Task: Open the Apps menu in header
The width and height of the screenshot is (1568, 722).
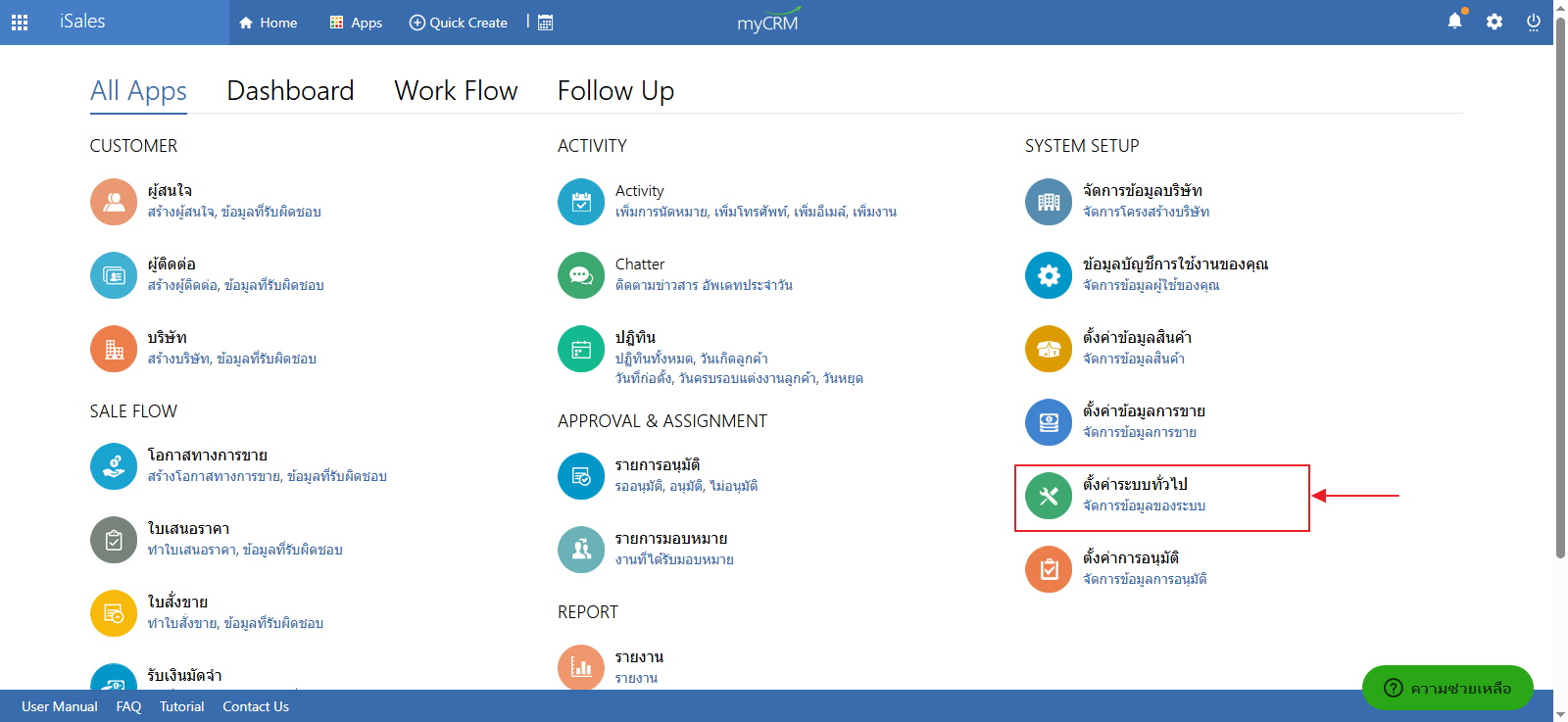Action: click(356, 23)
